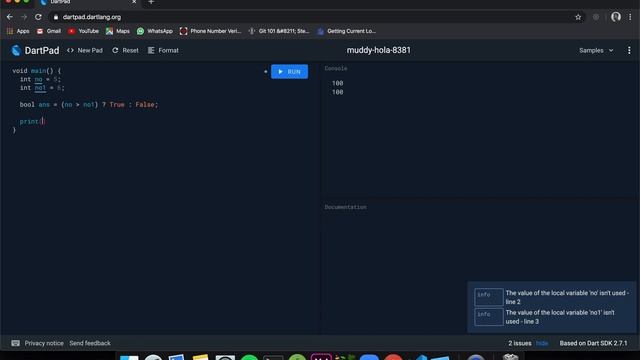Open the WhatsApp bookmark
The image size is (640, 360).
coord(155,31)
